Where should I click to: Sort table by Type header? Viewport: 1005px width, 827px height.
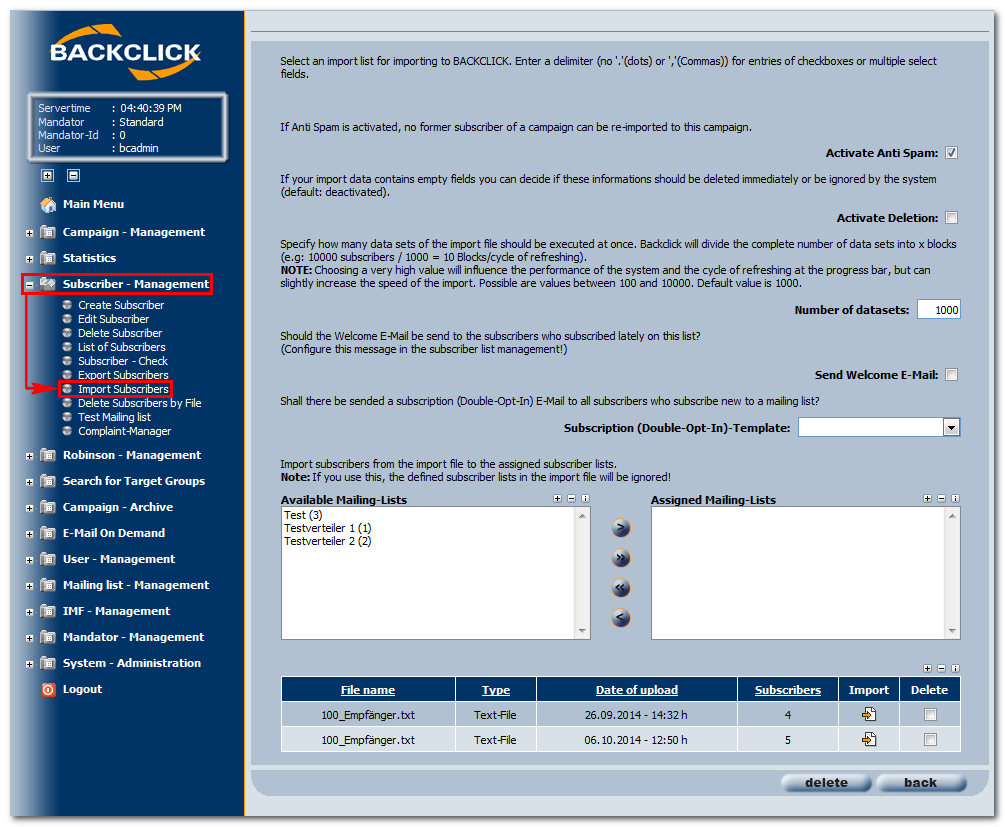tap(495, 690)
